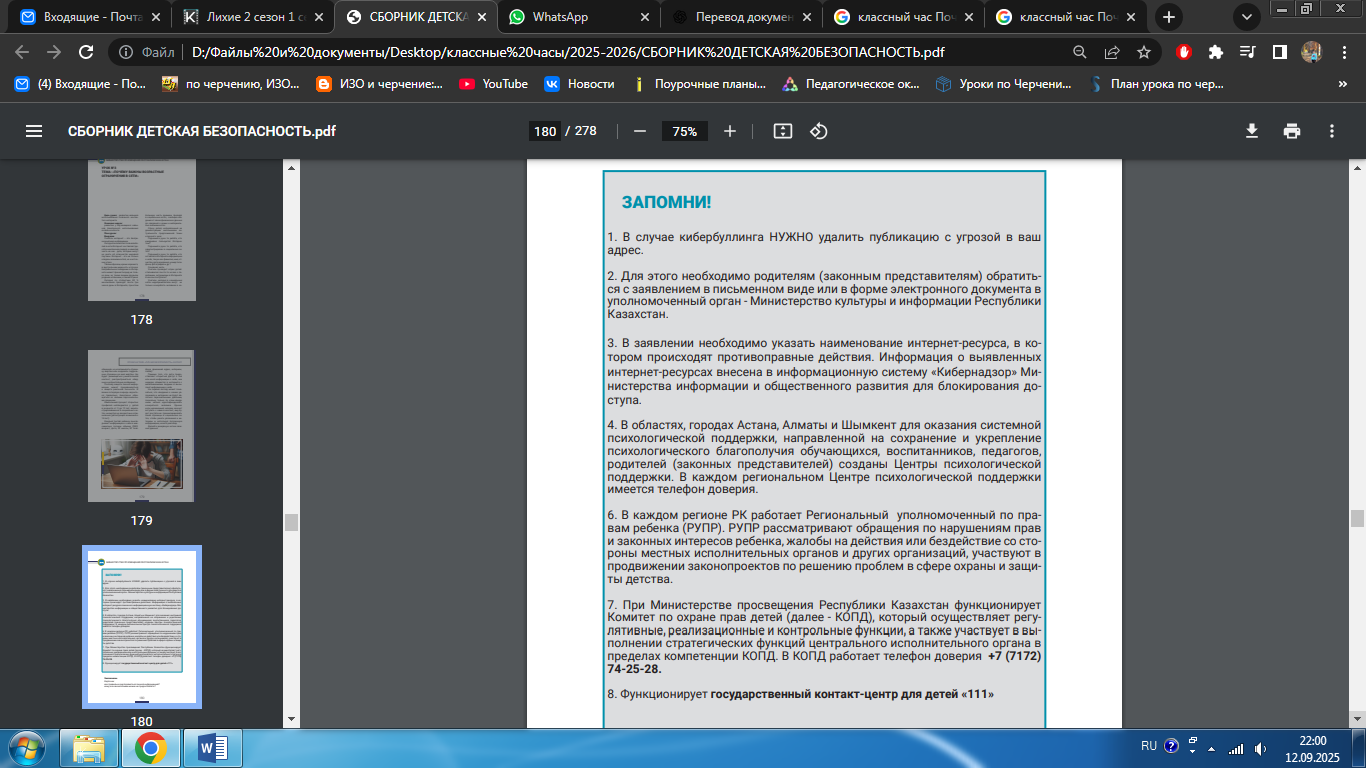Click the phone number +7 (7172) 74-25-28
Screen dimensions: 1366x768
point(825,663)
